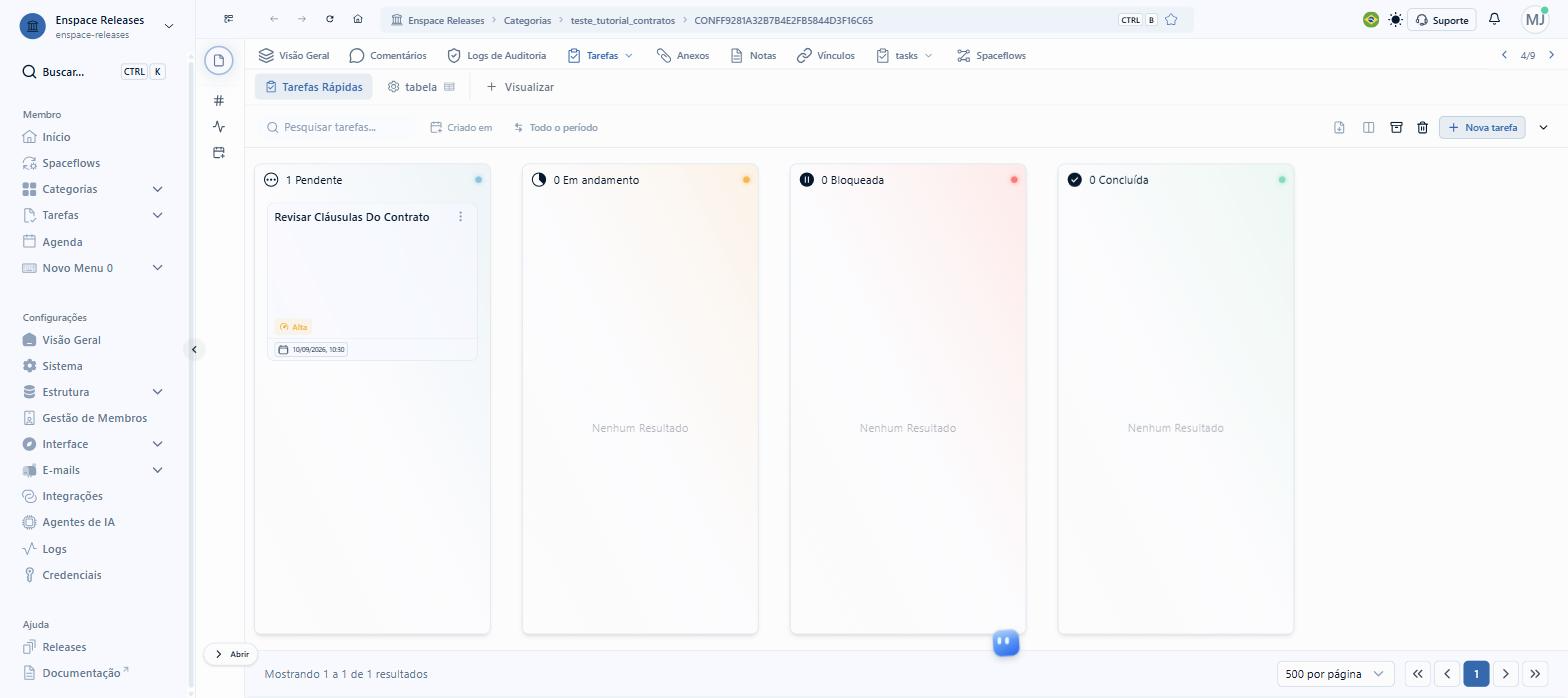Screen dimensions: 1568x698
Task: Click the blue dot on Pendente column
Action: tap(478, 180)
